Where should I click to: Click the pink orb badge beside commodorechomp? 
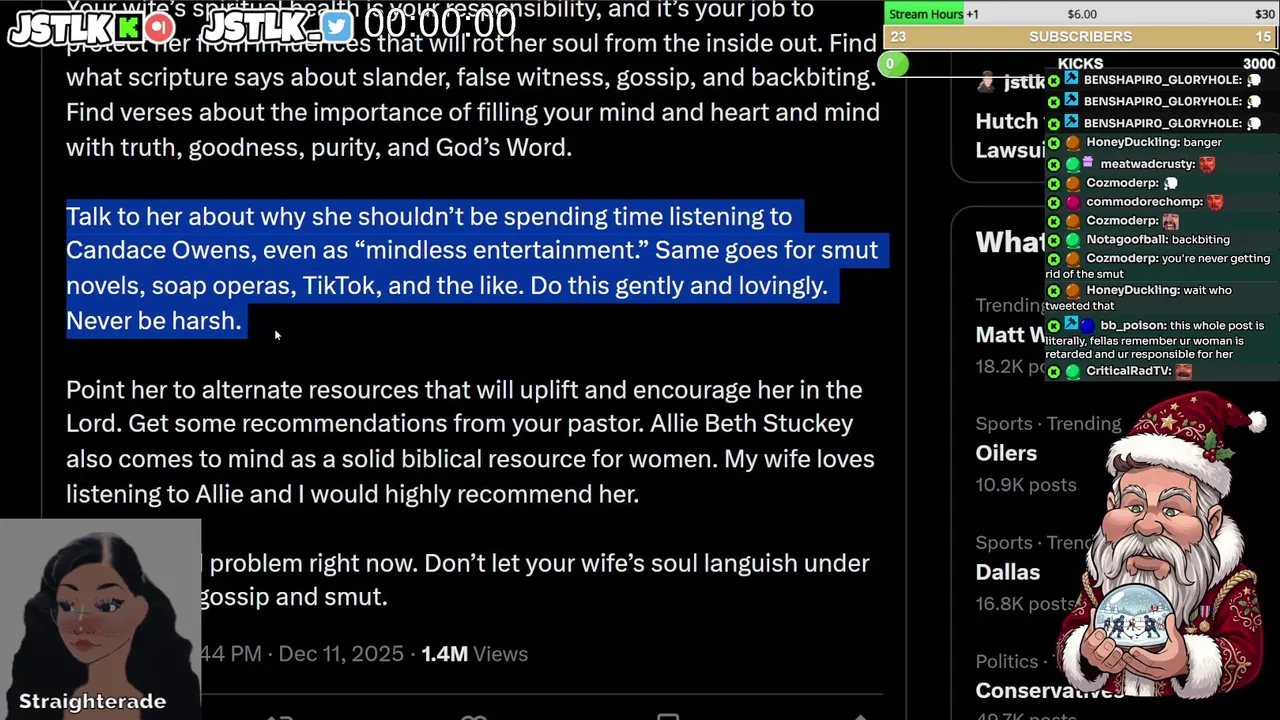point(1072,201)
